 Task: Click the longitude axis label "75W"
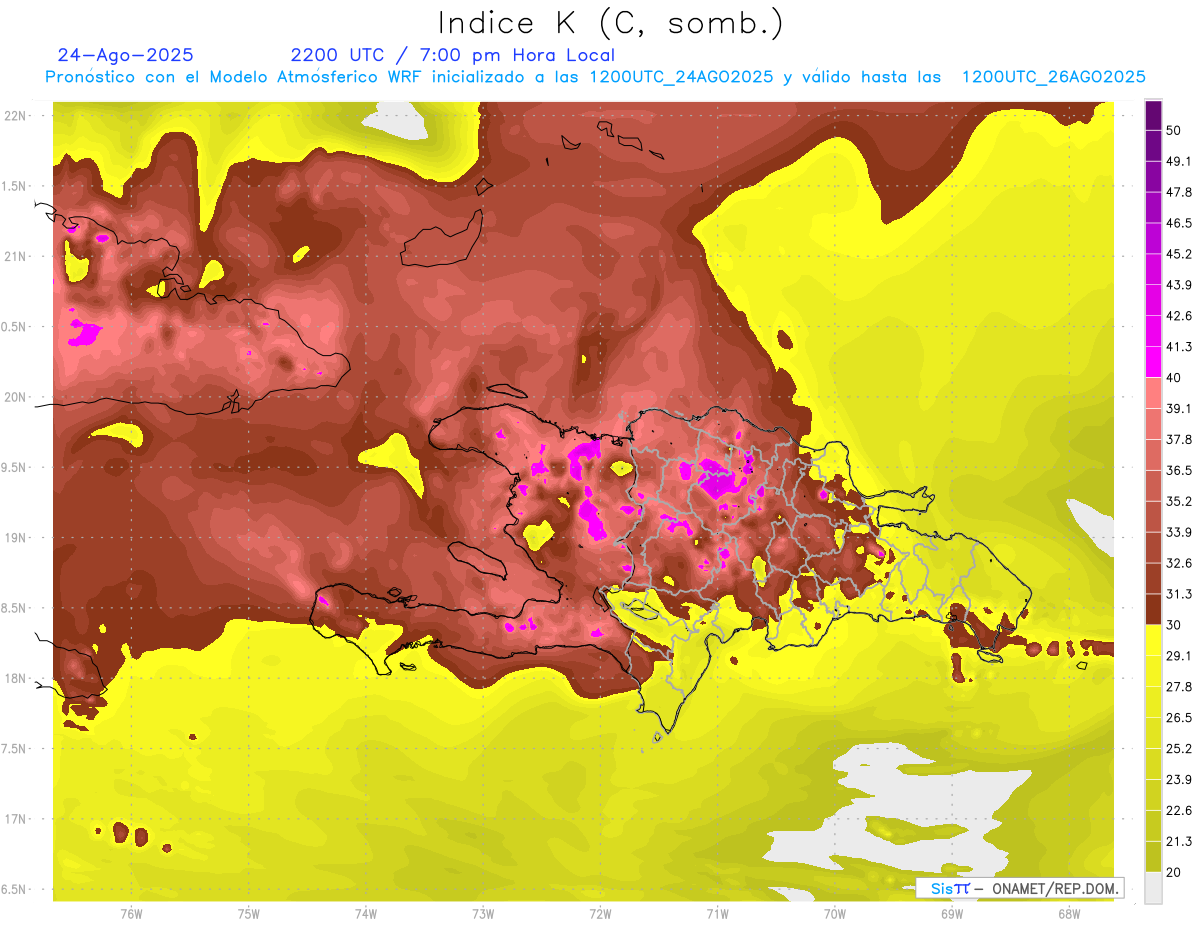coord(249,914)
